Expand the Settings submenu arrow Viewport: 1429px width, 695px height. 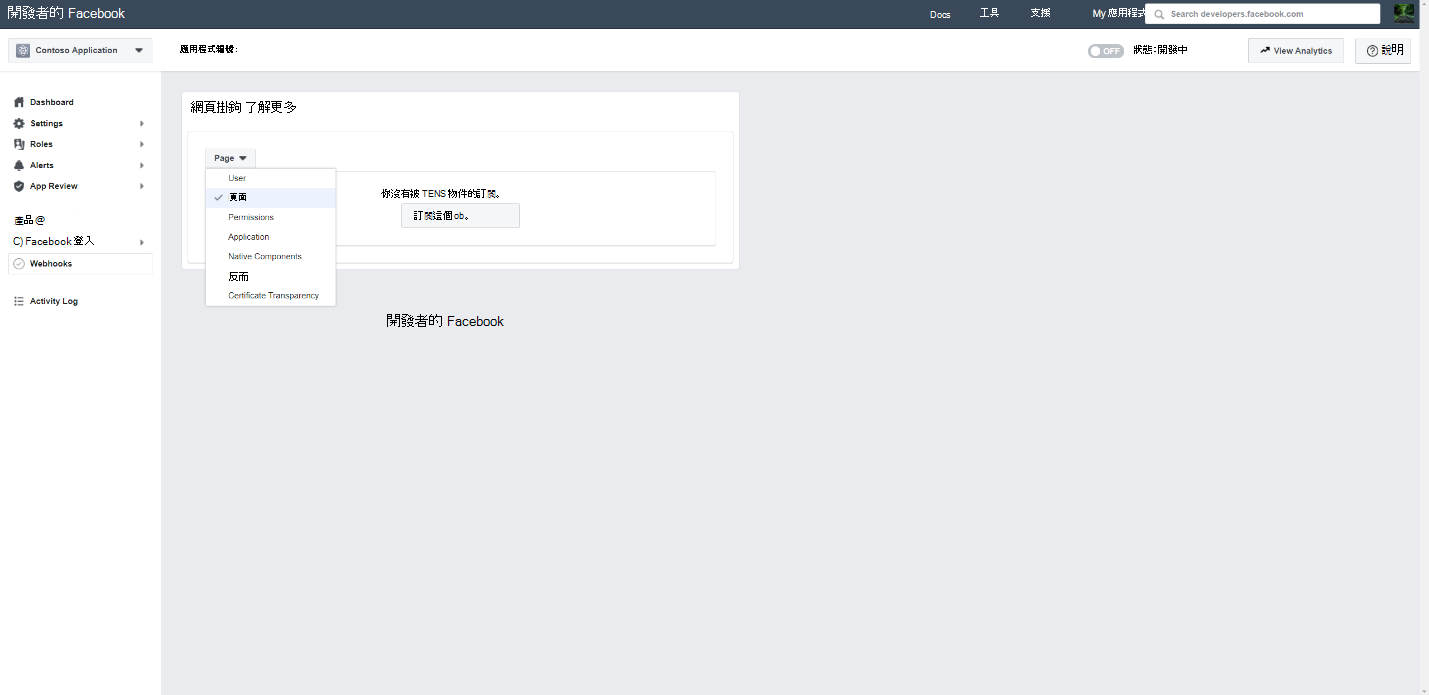(x=142, y=123)
